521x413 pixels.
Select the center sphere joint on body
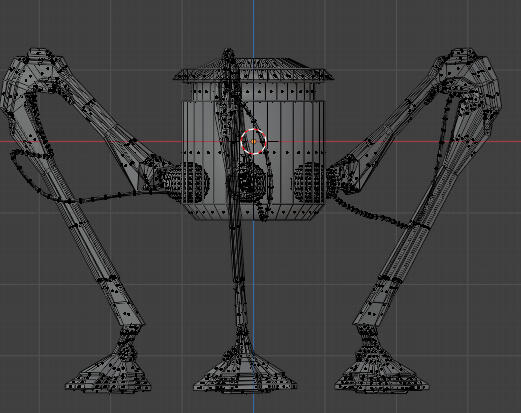click(251, 183)
